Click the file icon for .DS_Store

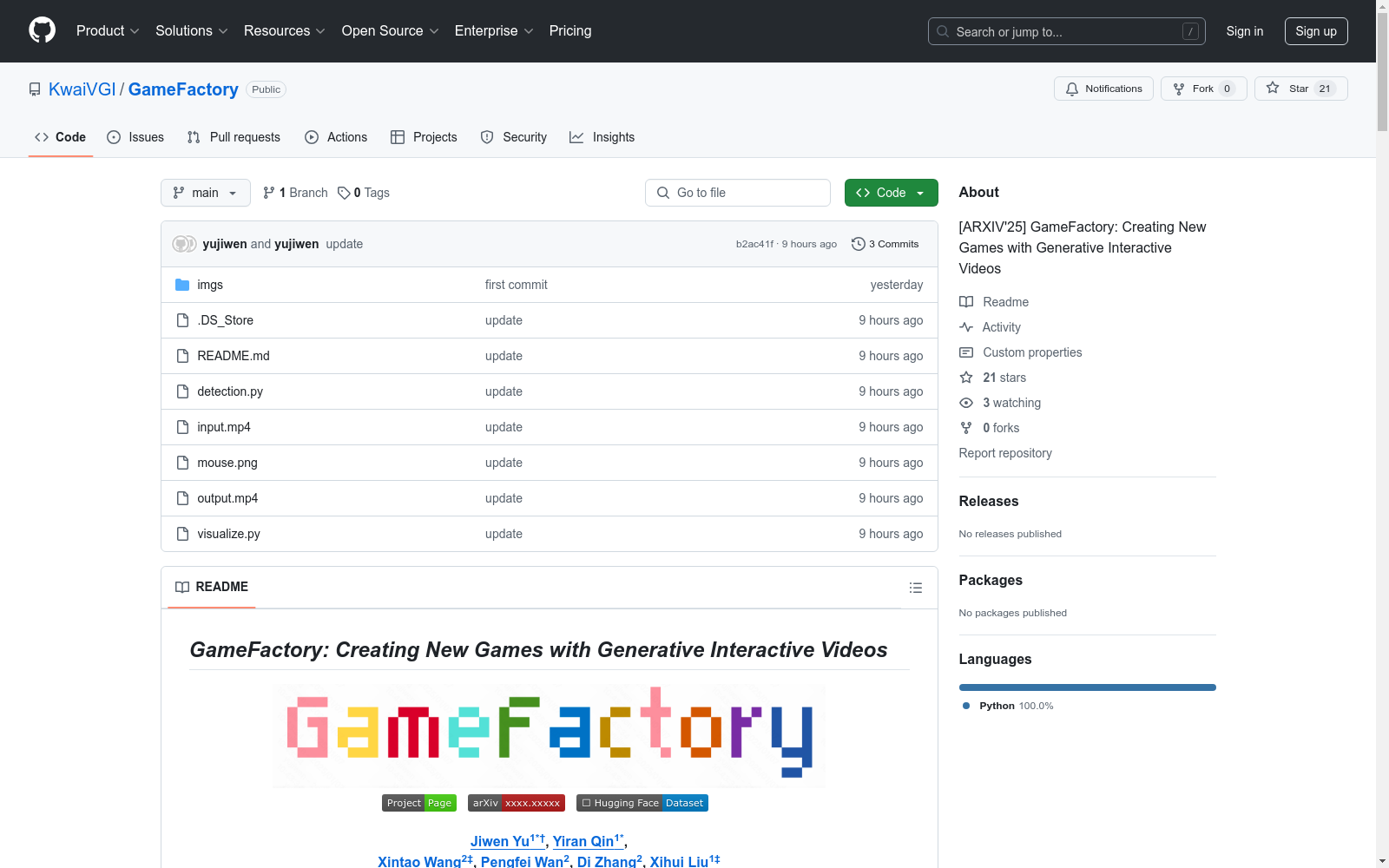tap(182, 320)
